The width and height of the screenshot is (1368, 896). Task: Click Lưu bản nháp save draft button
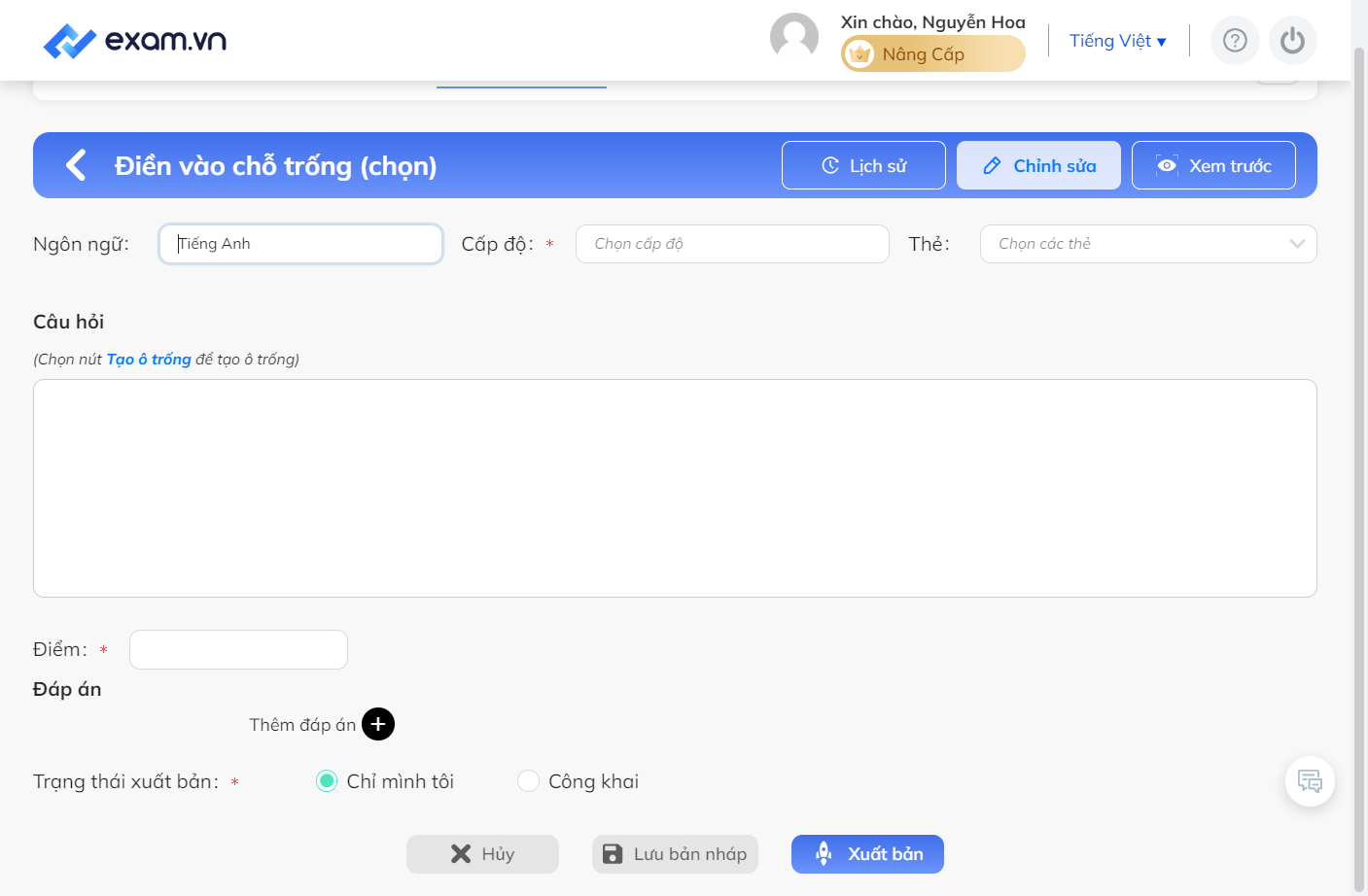pyautogui.click(x=675, y=854)
